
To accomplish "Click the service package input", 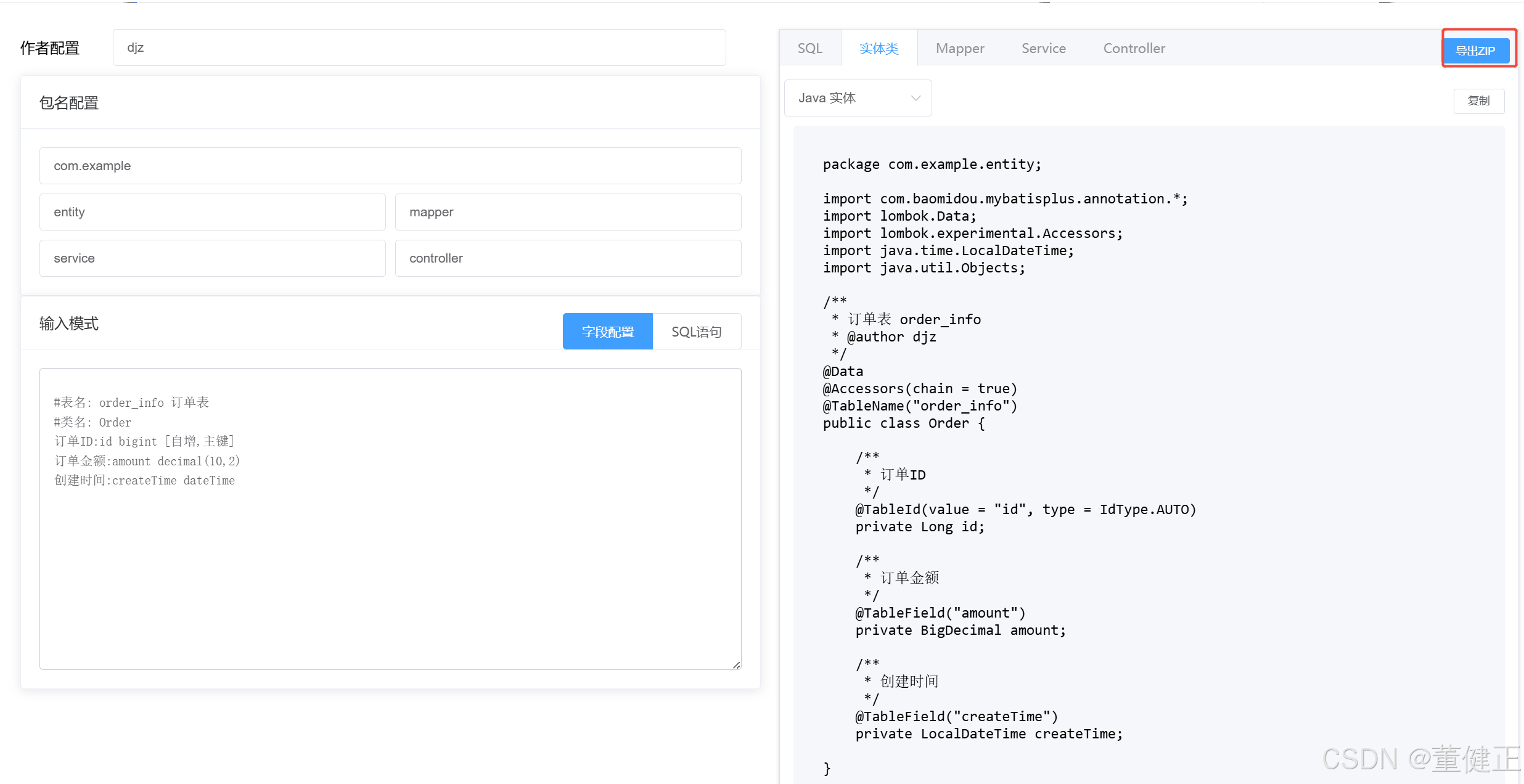I will tap(212, 258).
